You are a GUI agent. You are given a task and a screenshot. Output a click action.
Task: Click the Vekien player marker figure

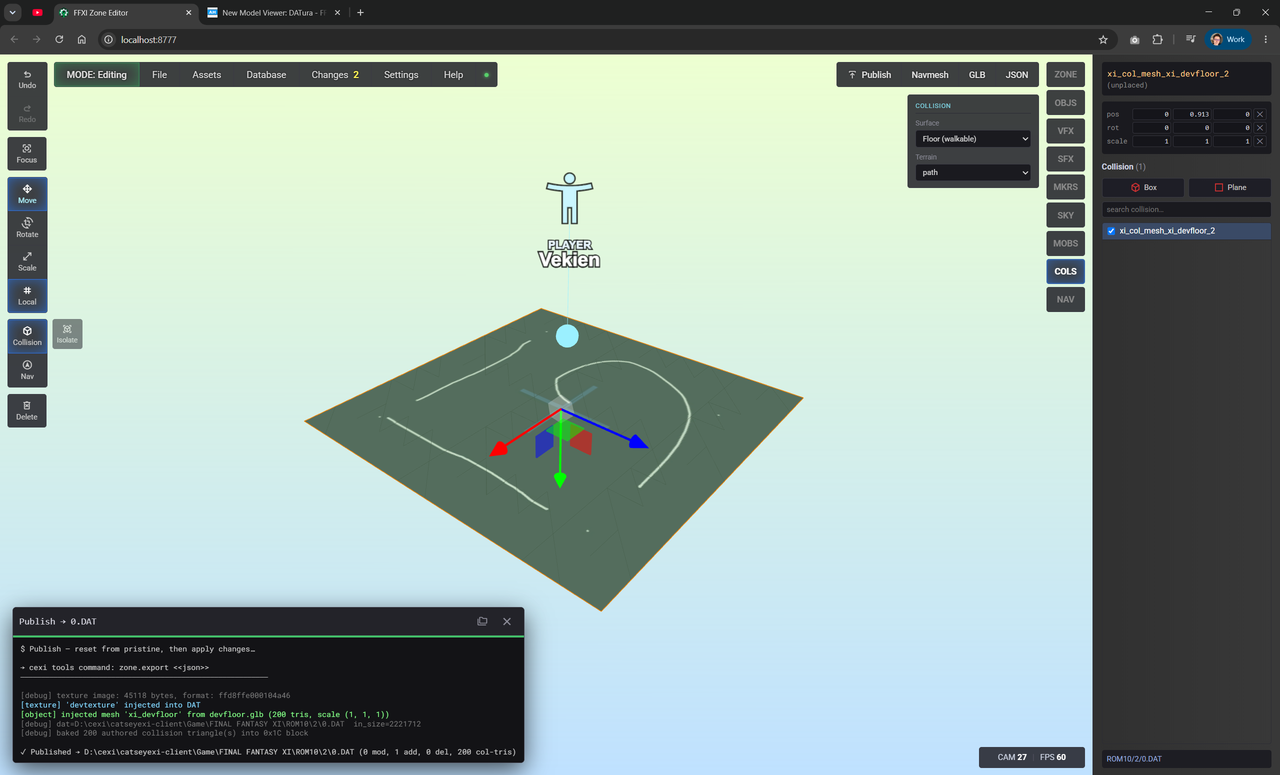coord(569,199)
